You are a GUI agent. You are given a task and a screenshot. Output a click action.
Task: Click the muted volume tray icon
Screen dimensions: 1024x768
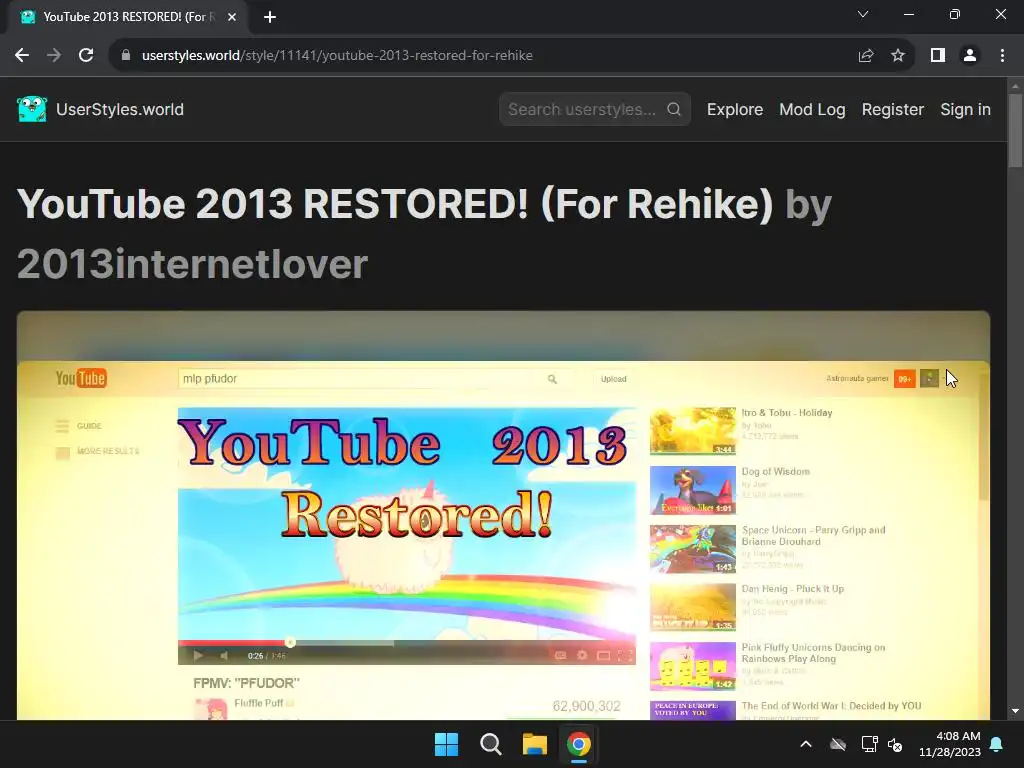[895, 744]
